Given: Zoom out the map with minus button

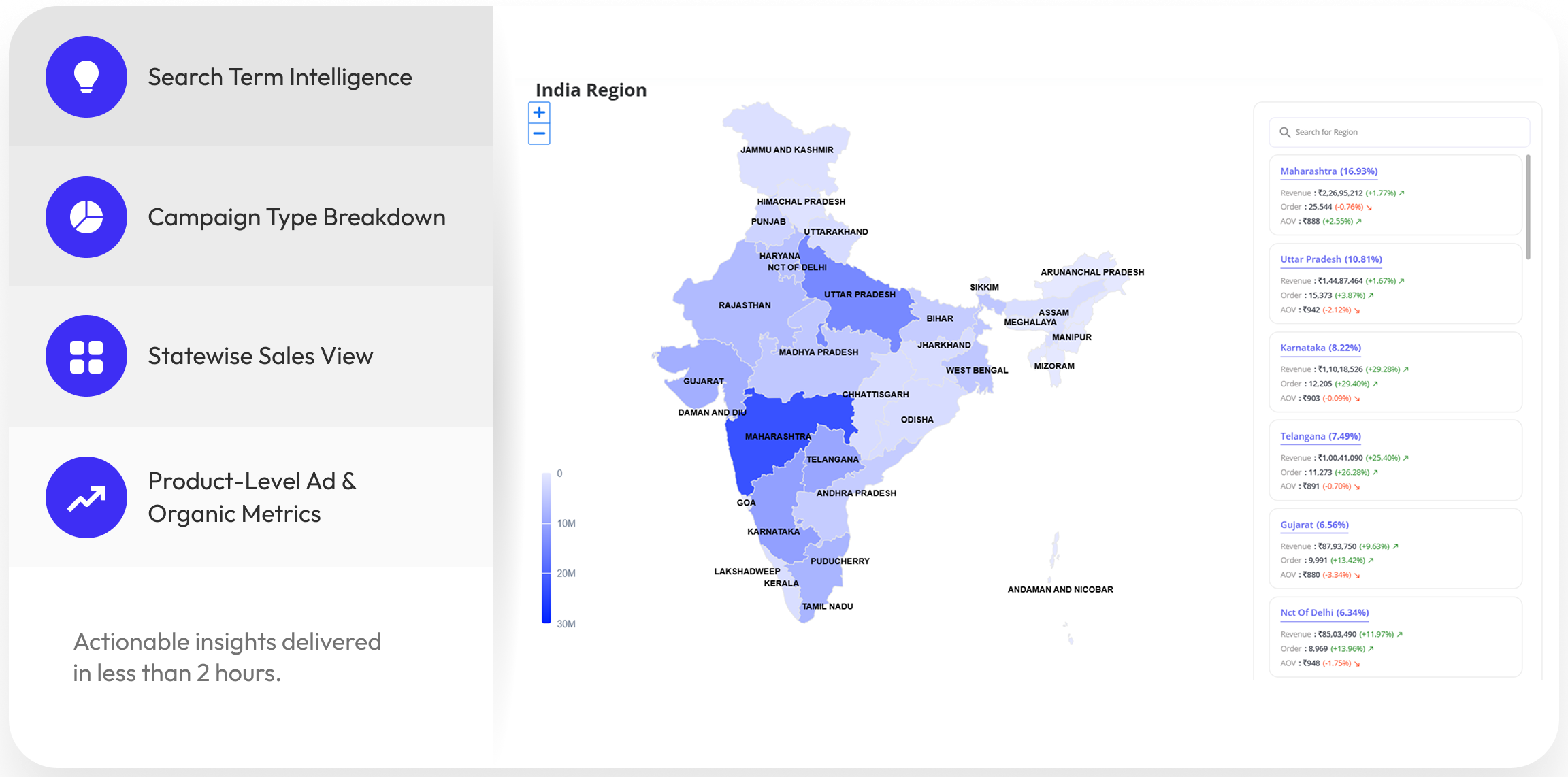Looking at the screenshot, I should coord(539,133).
